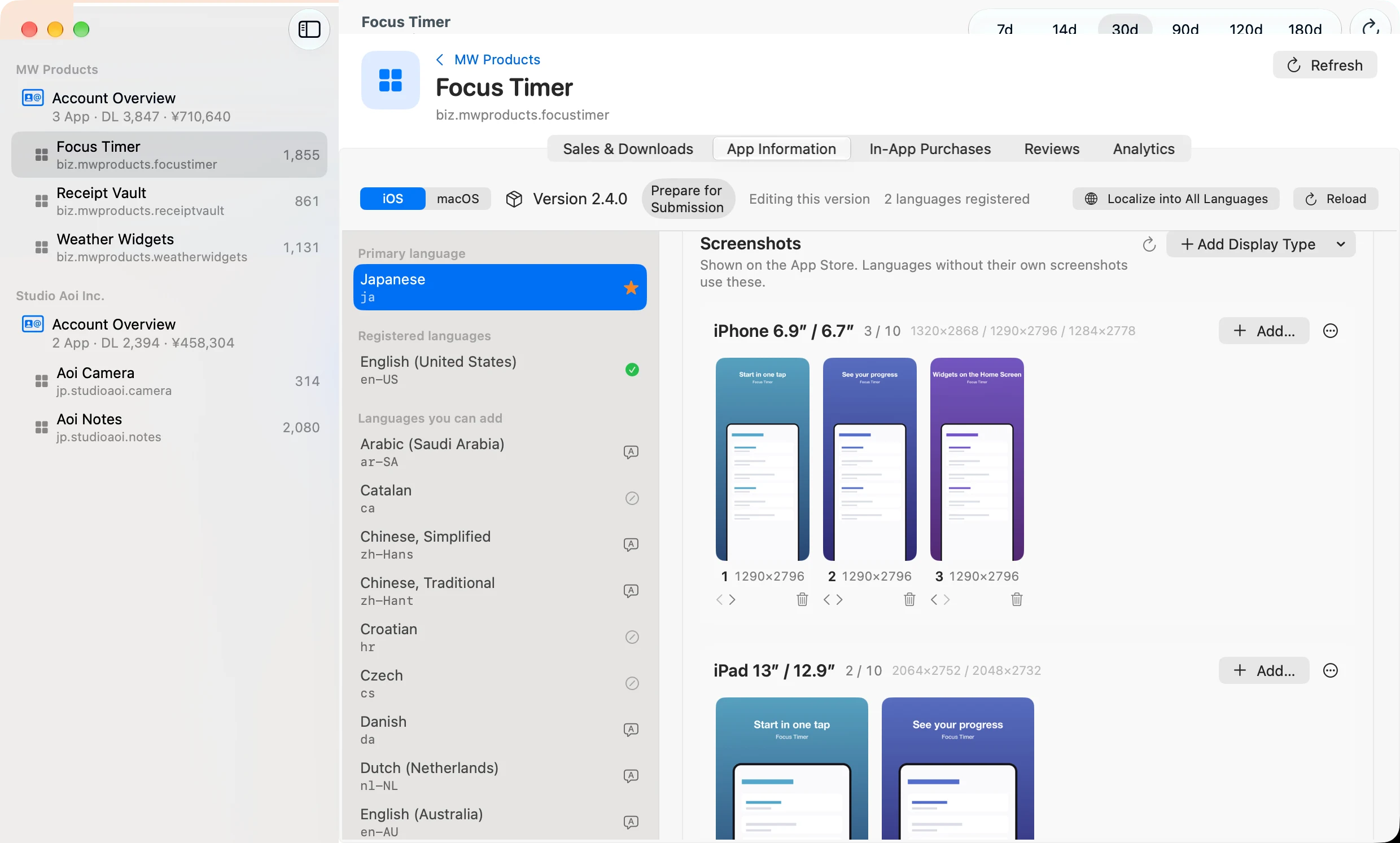Select the 90d time range
This screenshot has height=843, width=1400.
click(x=1185, y=28)
